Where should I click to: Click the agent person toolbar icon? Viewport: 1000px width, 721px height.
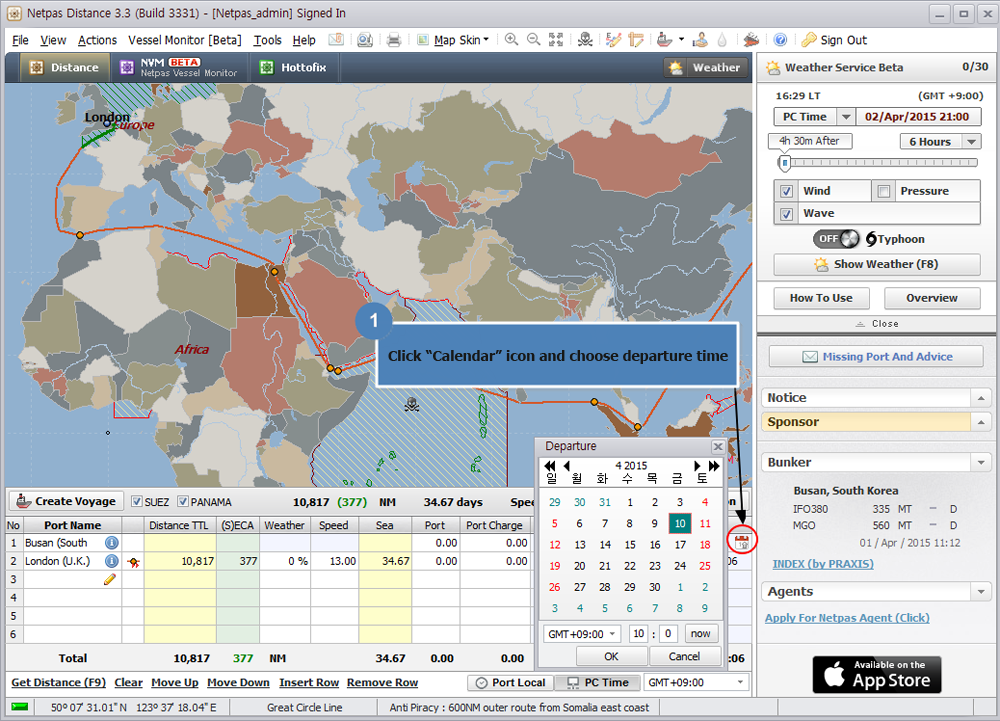click(700, 40)
